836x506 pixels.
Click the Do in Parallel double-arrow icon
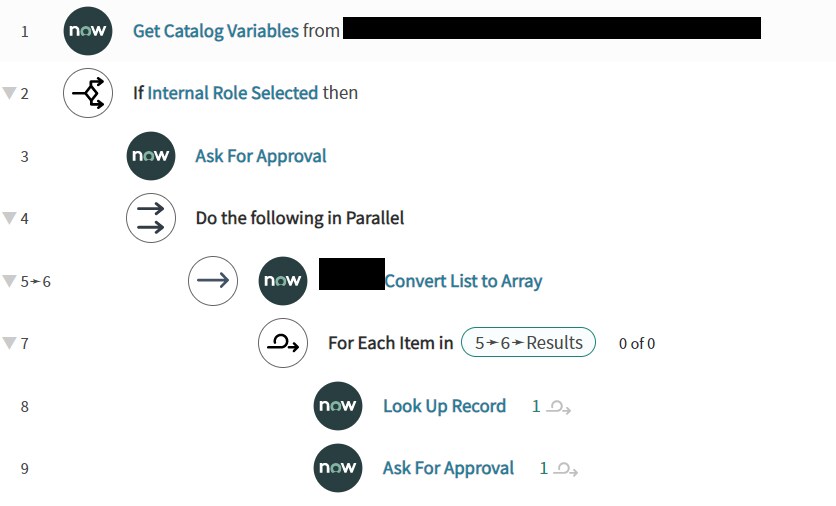151,218
